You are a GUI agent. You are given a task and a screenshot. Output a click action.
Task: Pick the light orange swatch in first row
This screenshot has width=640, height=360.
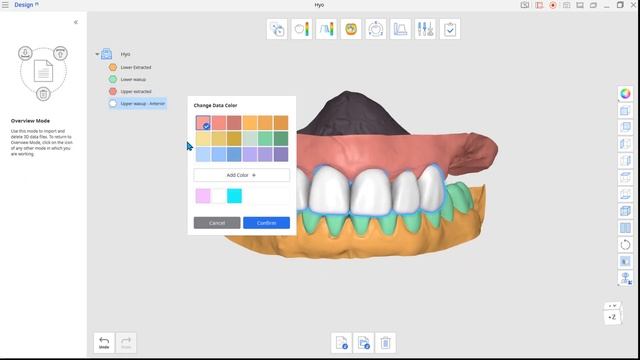point(250,123)
